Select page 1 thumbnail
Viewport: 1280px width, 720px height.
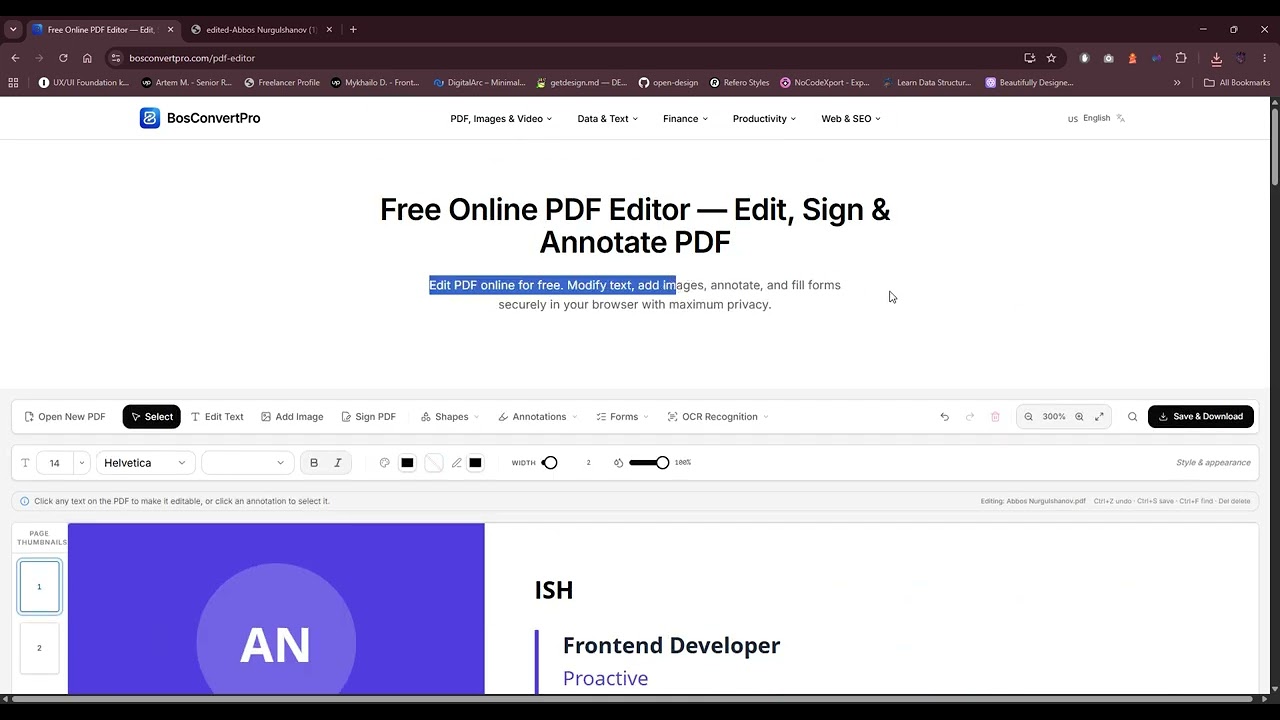click(39, 587)
